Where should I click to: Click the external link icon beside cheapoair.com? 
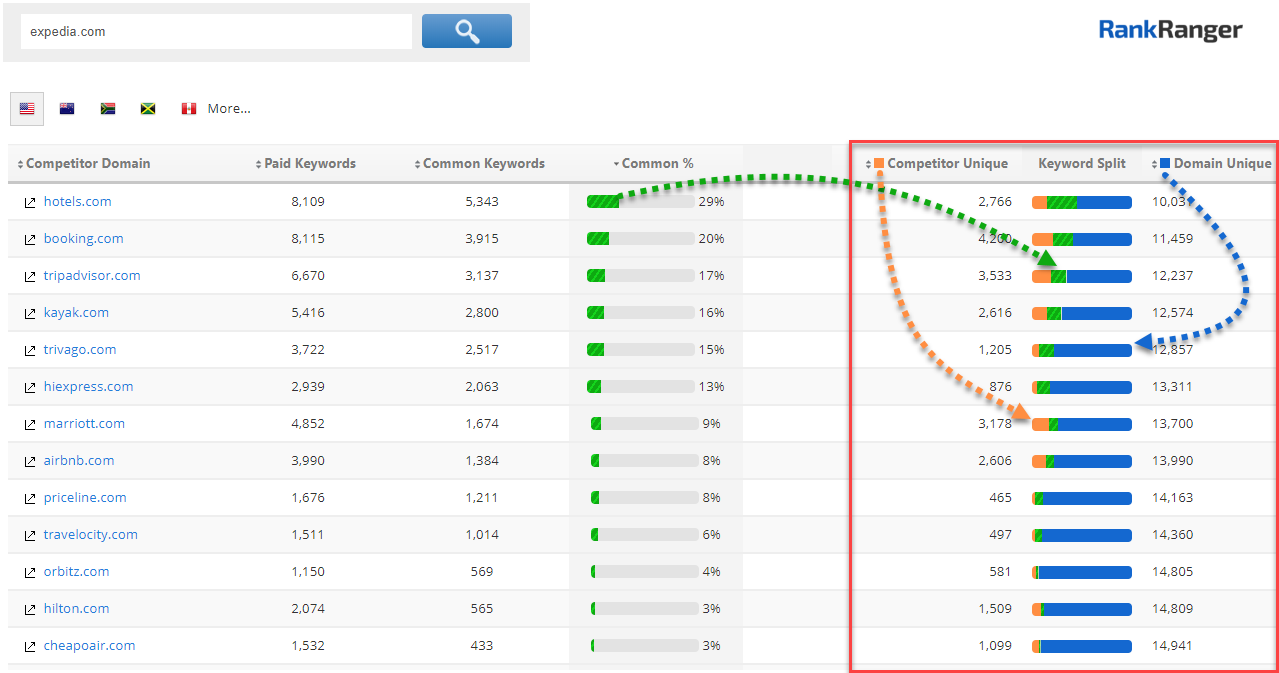point(30,646)
